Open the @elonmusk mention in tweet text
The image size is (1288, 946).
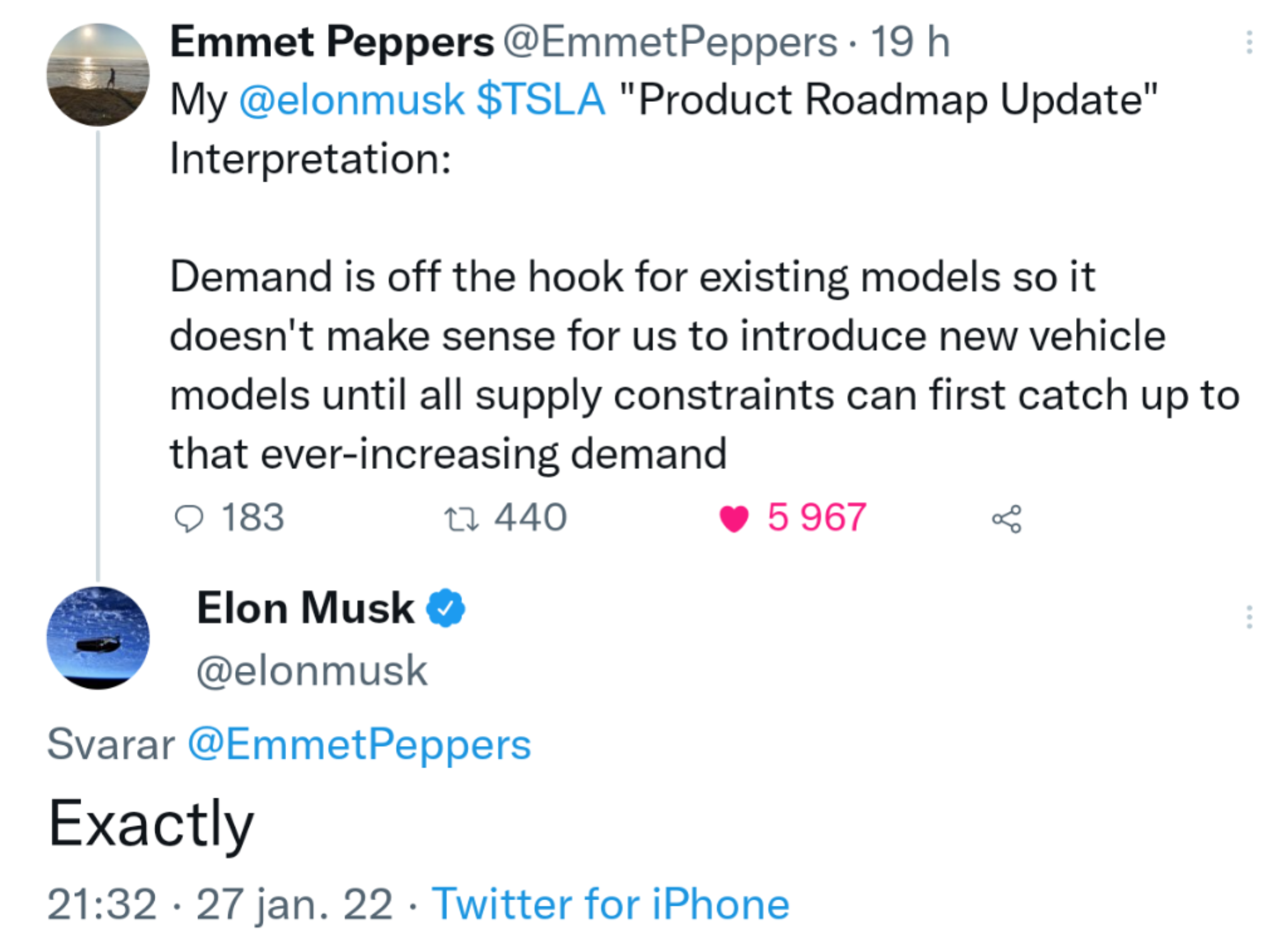(x=352, y=100)
